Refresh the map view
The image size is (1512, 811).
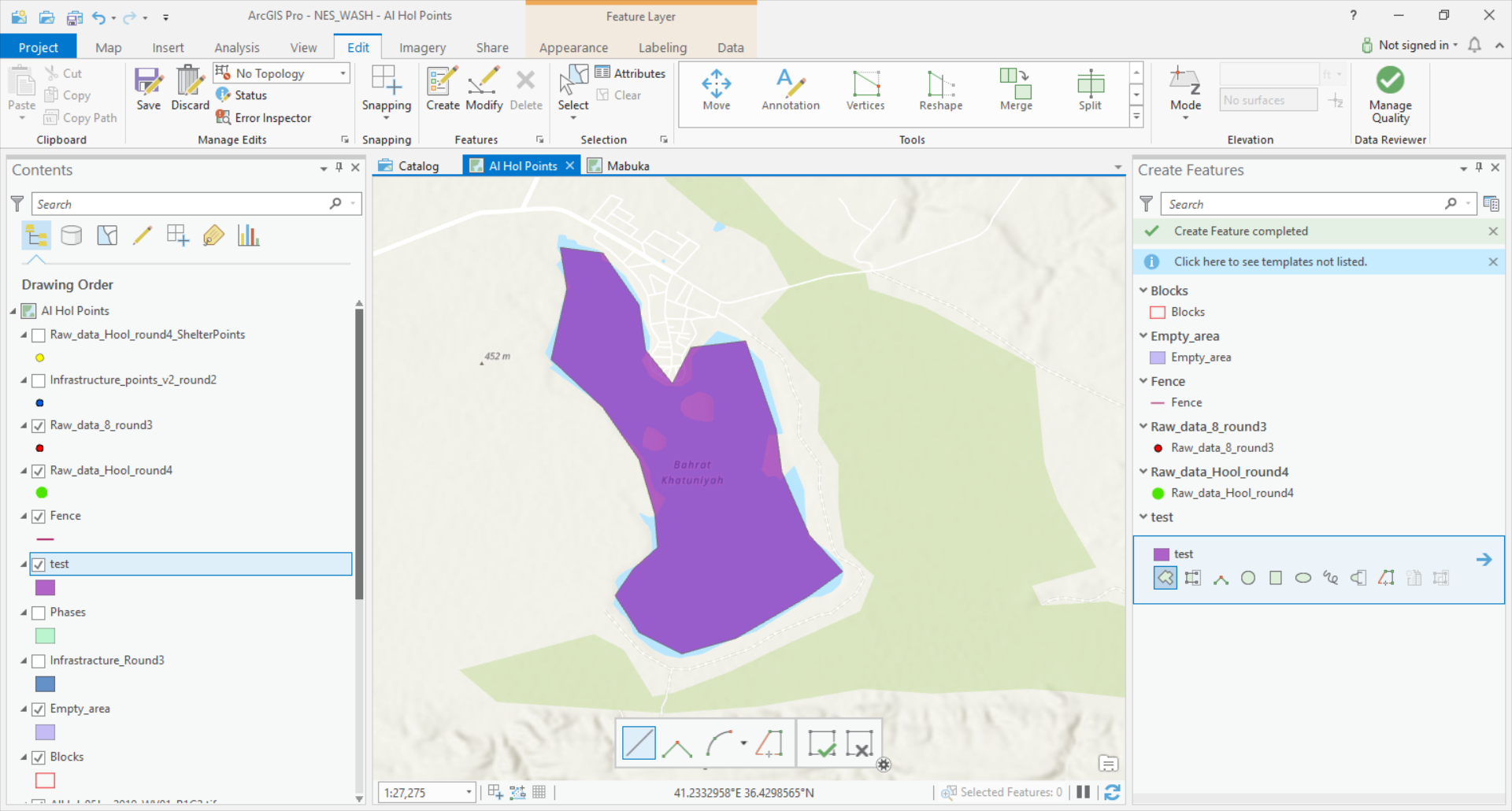pos(1112,792)
